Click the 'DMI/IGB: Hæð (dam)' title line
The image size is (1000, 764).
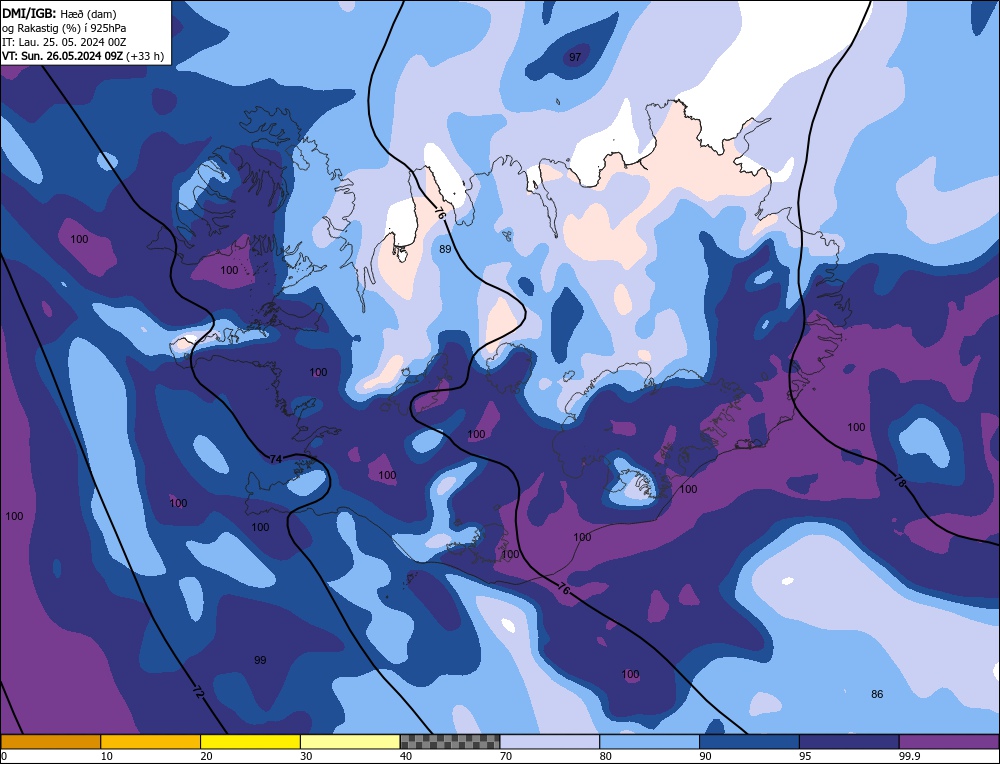[x=59, y=13]
